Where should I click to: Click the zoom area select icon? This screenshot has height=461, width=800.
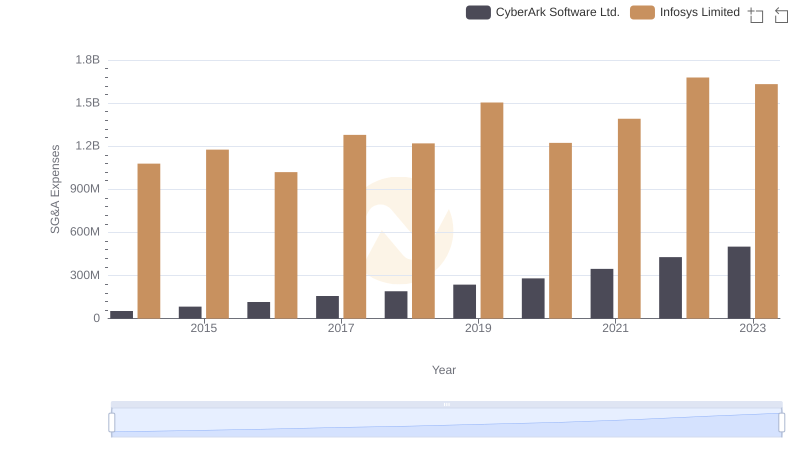click(756, 15)
